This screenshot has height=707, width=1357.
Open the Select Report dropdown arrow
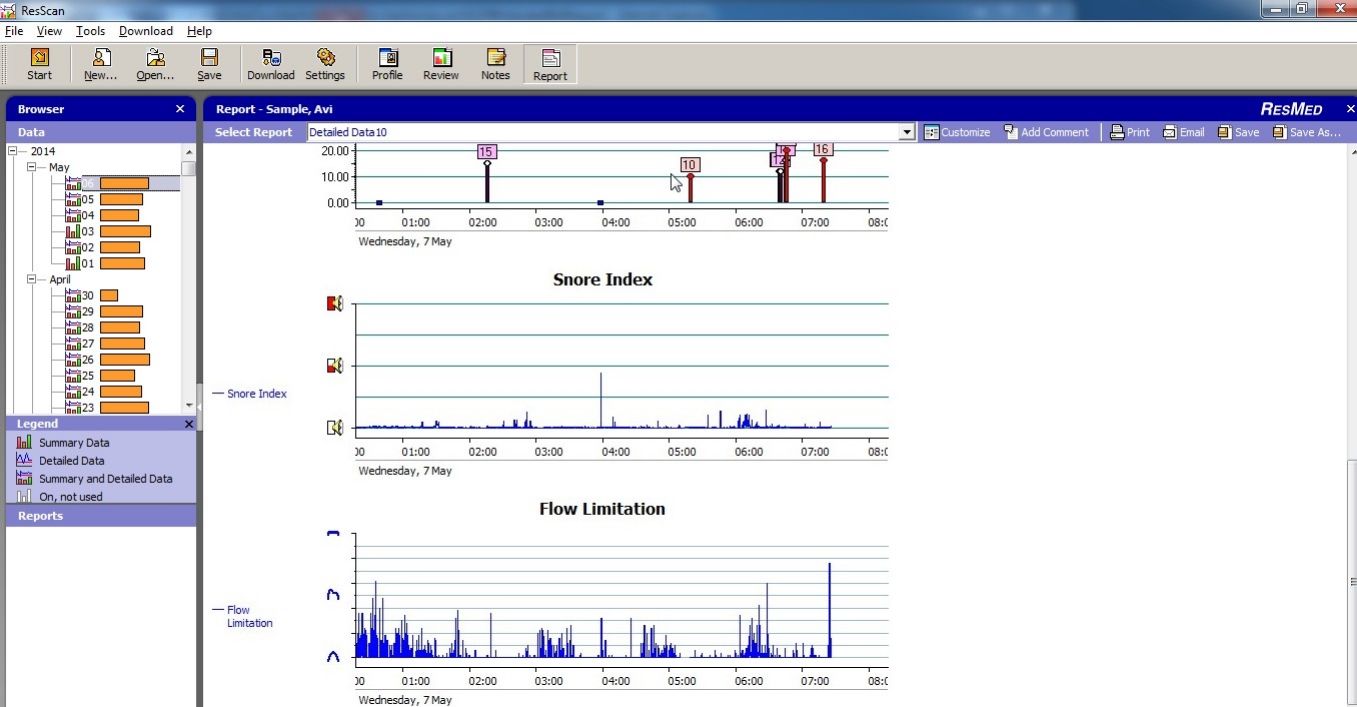(907, 132)
